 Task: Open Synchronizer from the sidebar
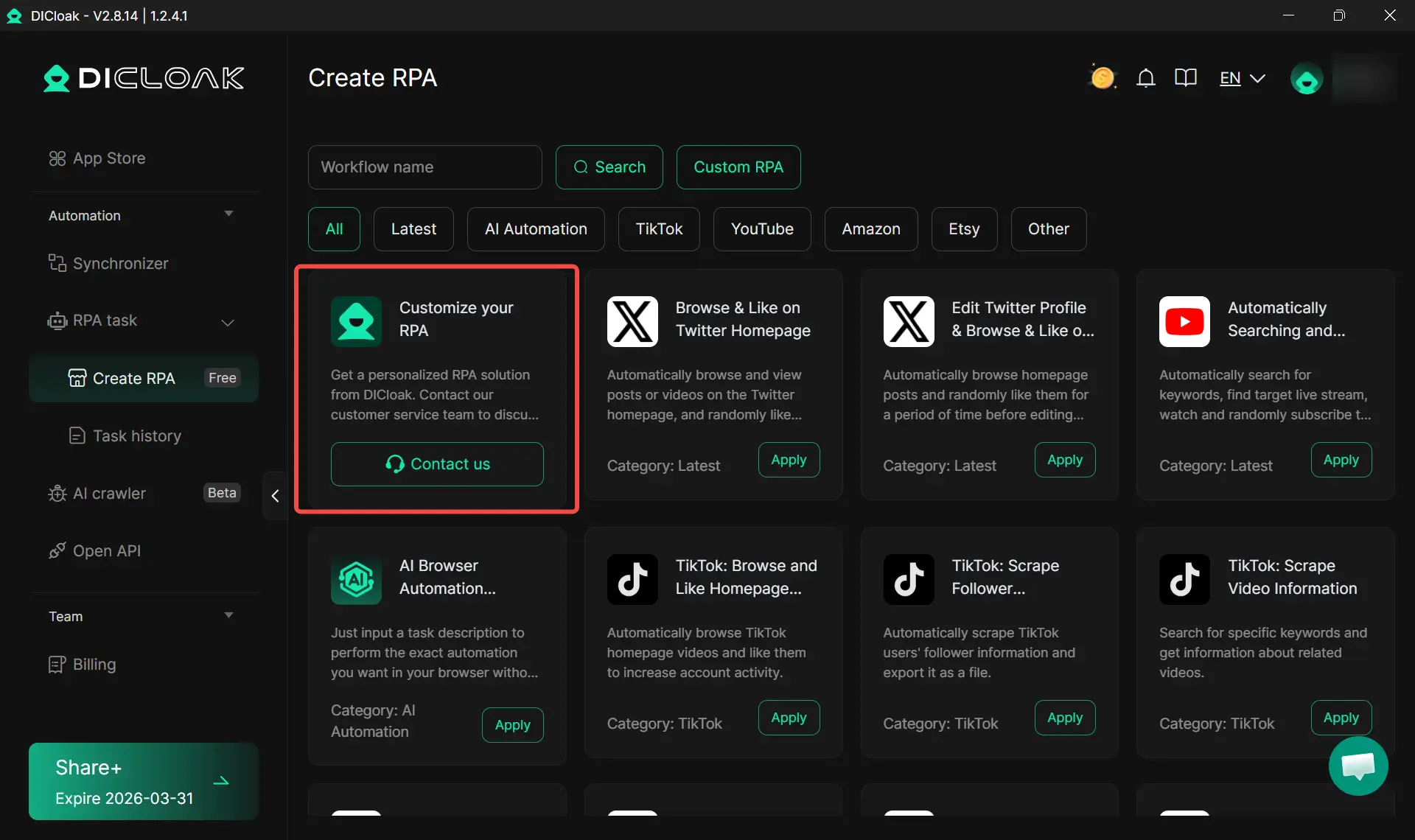point(120,264)
